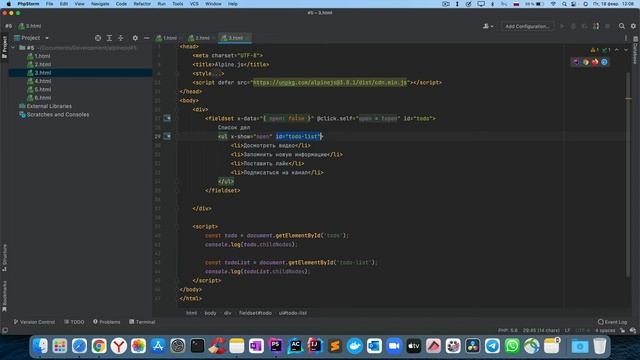The height and width of the screenshot is (360, 640).
Task: Toggle tool window quick access icon
Action: (x=5, y=331)
